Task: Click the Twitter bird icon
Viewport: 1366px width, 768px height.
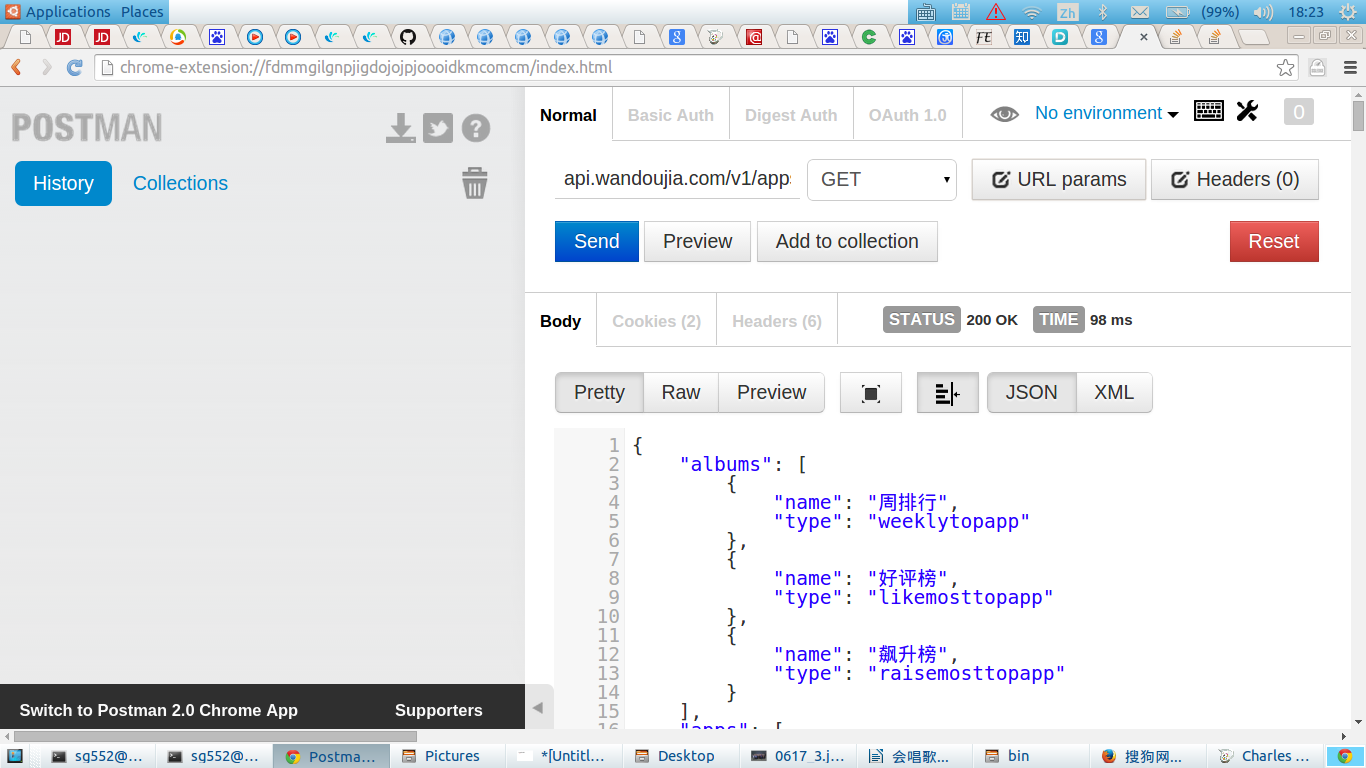Action: [x=438, y=128]
